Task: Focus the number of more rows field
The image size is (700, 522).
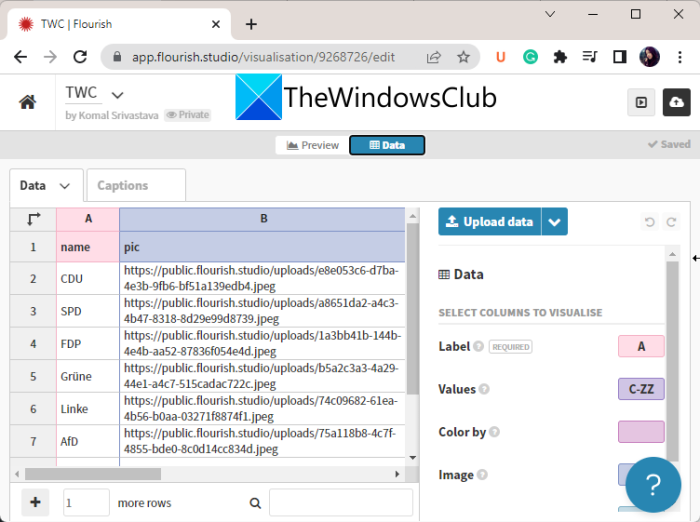Action: pos(86,503)
